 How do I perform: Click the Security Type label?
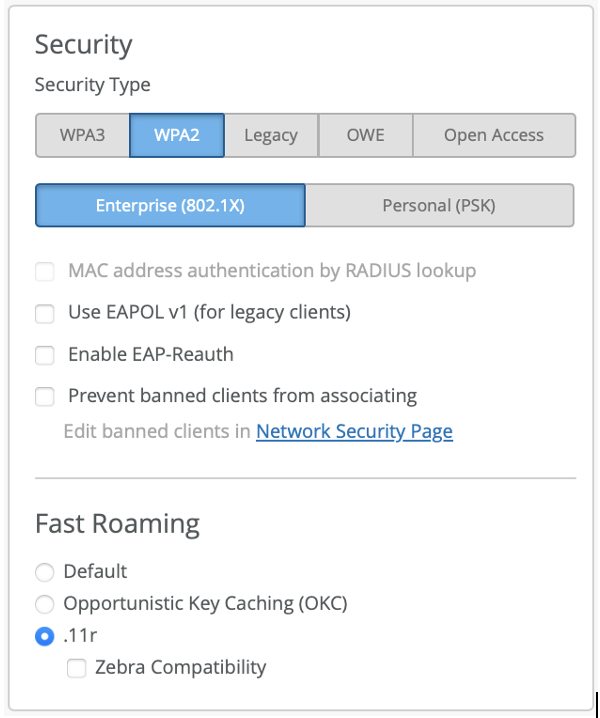[92, 85]
